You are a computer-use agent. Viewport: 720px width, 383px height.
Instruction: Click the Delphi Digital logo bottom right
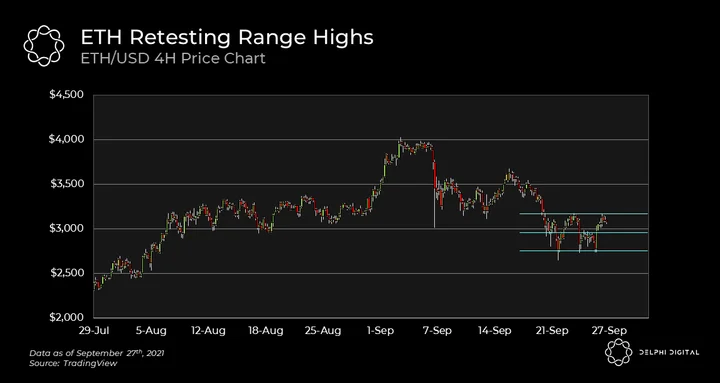(619, 352)
